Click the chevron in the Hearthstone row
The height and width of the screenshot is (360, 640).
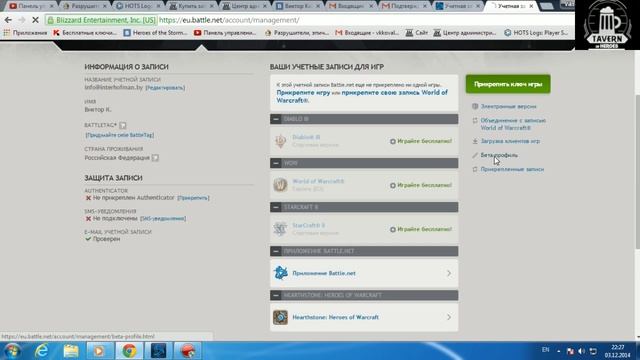449,317
